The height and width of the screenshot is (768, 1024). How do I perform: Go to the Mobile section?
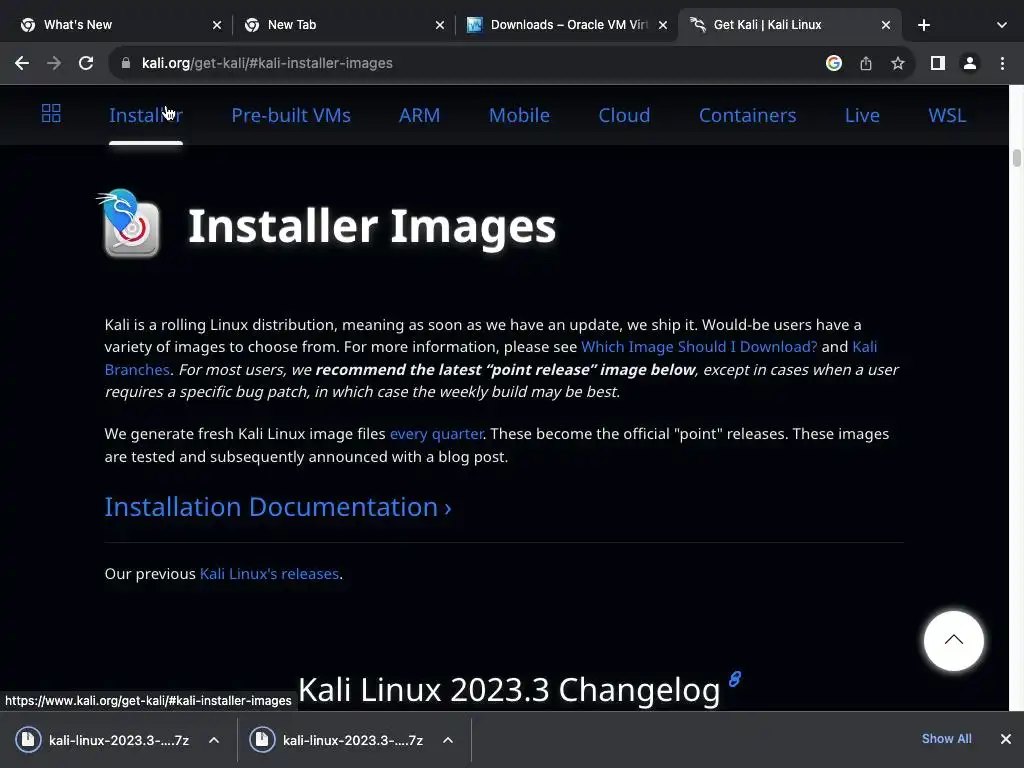coord(519,115)
